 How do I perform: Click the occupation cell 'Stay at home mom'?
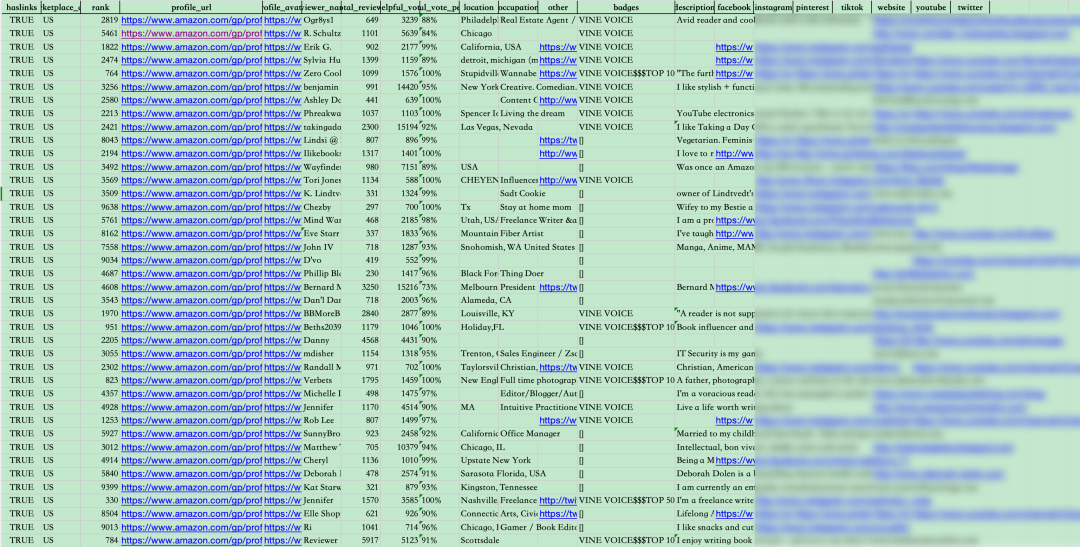[x=535, y=207]
